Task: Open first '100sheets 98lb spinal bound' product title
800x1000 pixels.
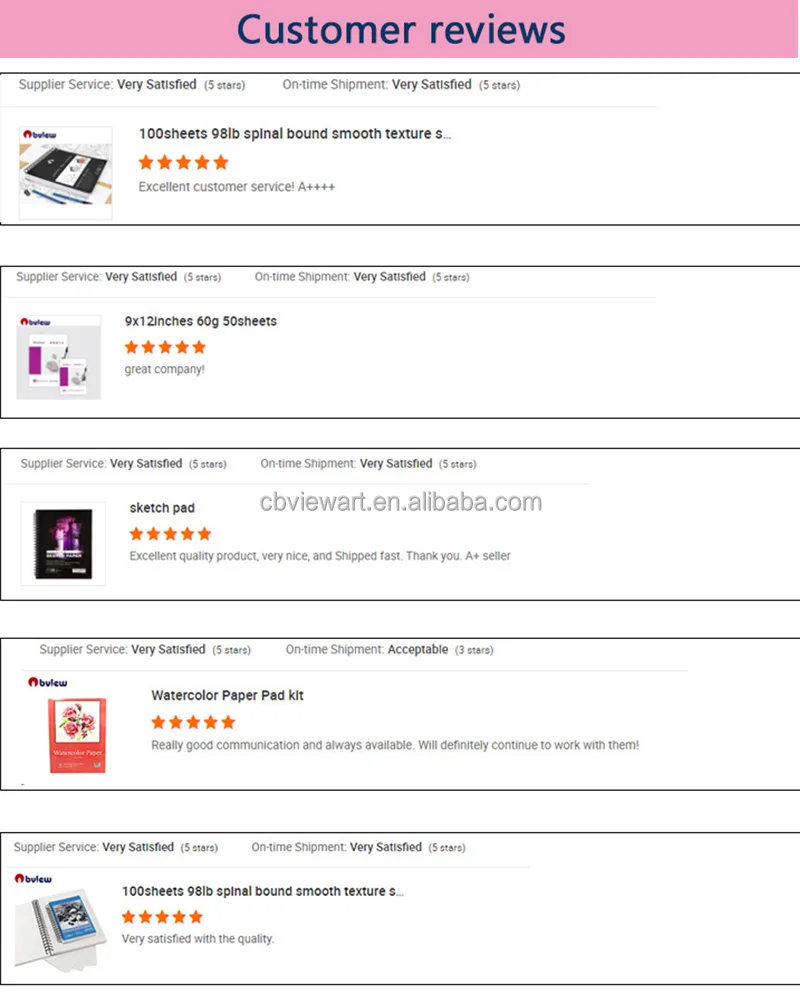Action: [295, 134]
